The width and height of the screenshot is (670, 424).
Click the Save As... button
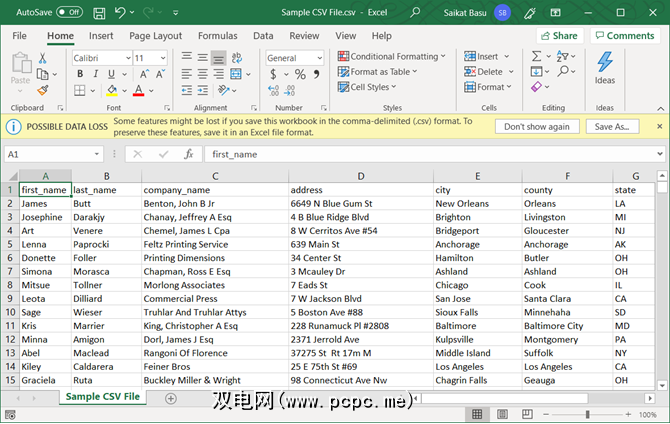click(612, 127)
